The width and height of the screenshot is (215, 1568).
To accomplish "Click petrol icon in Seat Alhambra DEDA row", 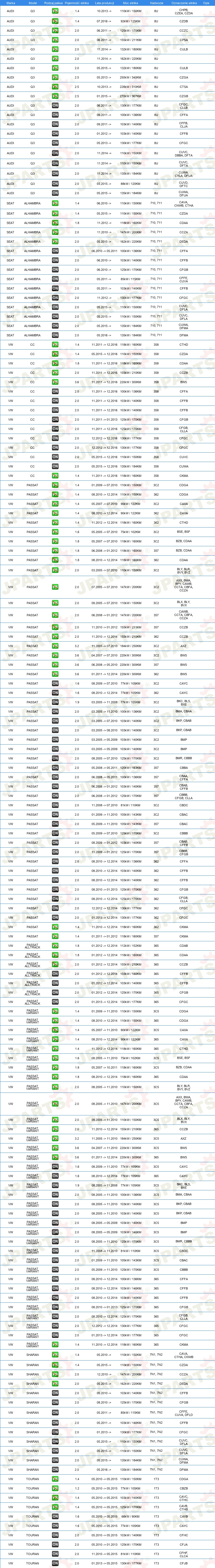I will 55,242.
